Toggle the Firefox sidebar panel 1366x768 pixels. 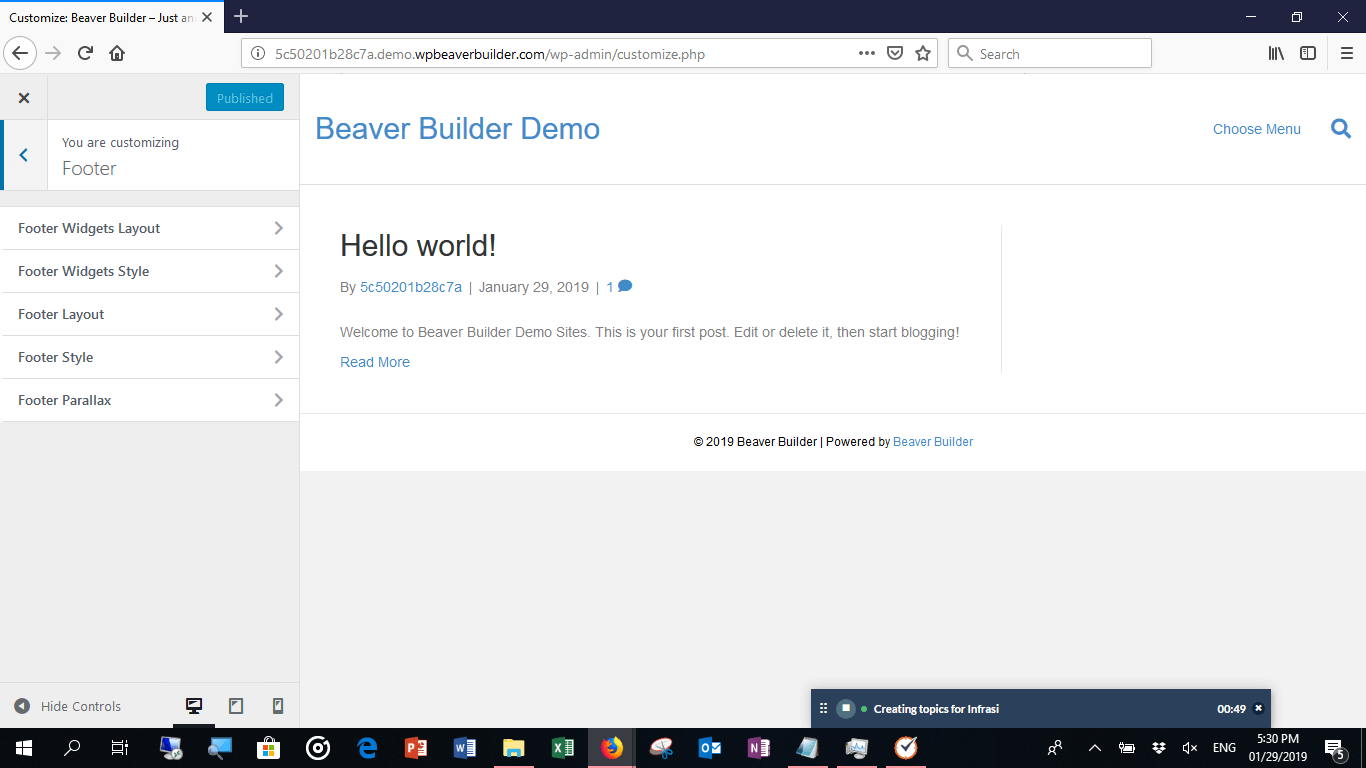[1308, 53]
